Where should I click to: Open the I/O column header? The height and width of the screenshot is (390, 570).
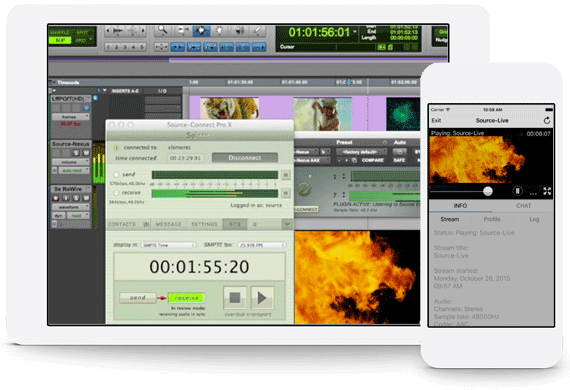(162, 91)
